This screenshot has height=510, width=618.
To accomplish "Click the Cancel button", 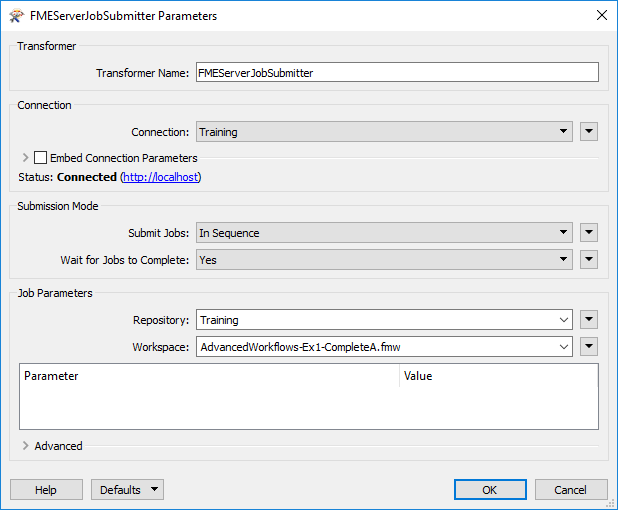I will (x=571, y=490).
